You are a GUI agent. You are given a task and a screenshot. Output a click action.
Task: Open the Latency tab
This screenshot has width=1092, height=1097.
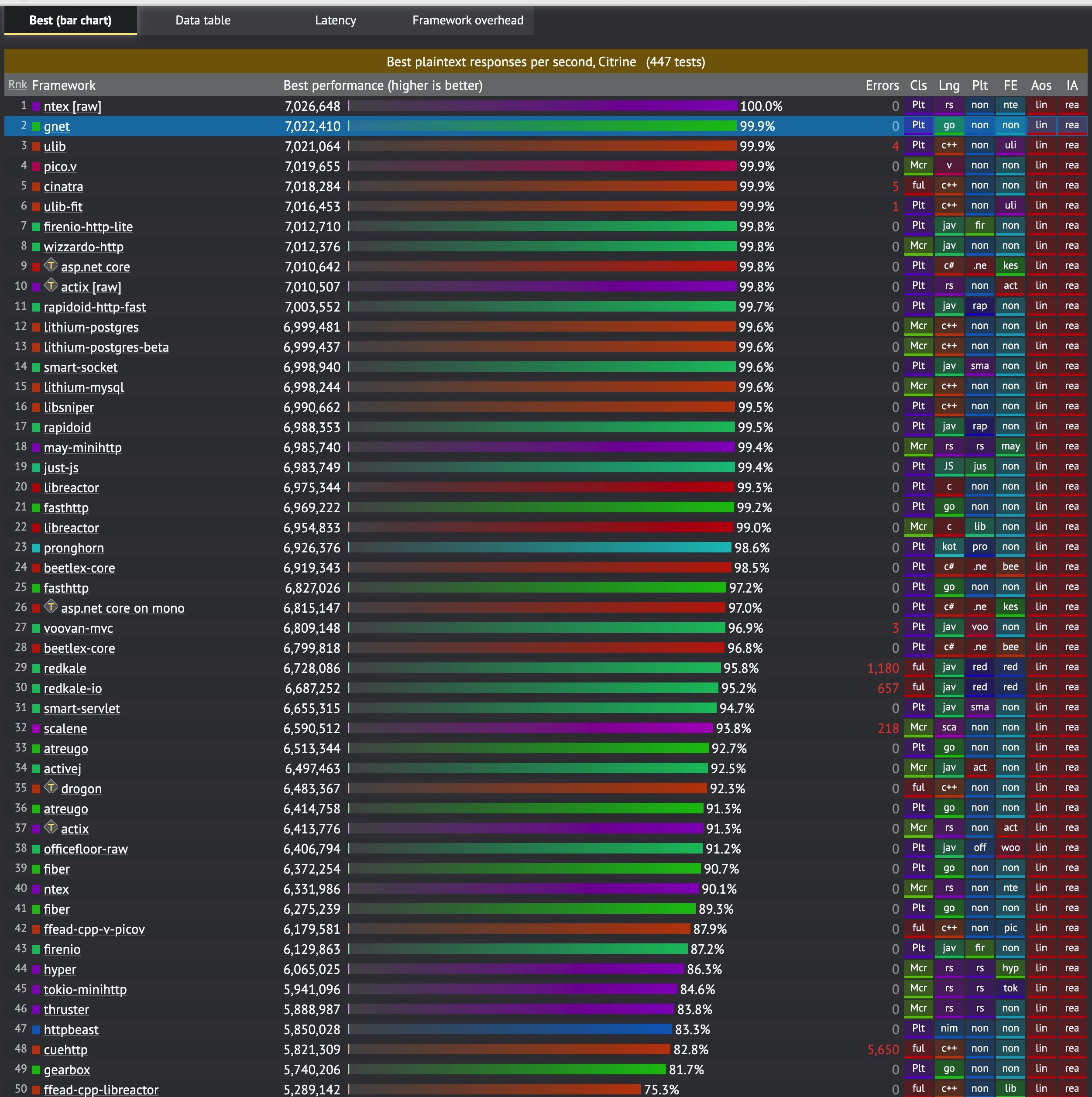pos(335,21)
